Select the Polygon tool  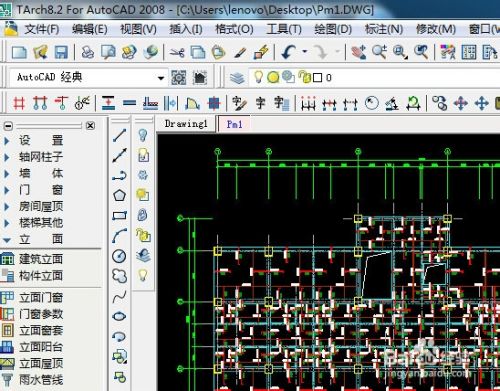(119, 195)
